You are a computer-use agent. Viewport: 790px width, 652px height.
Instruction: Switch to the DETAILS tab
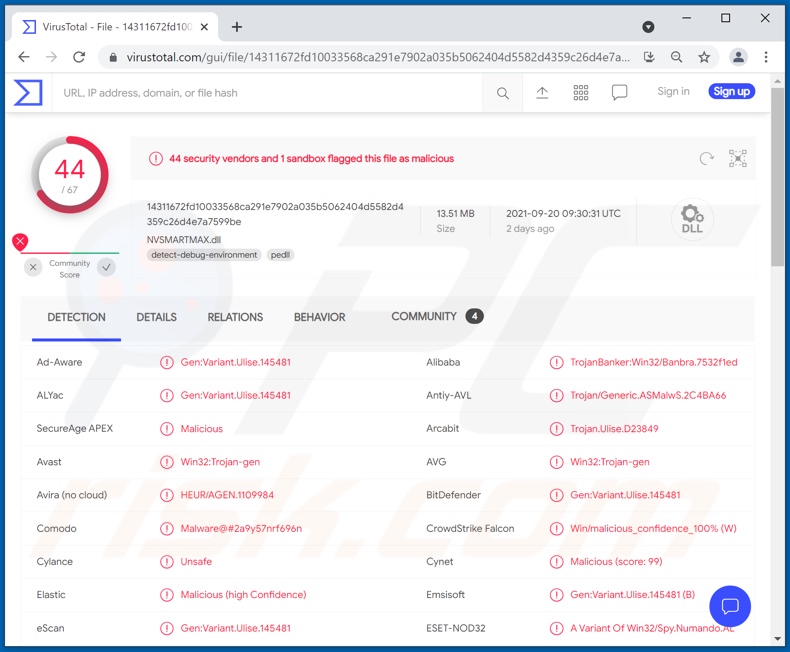(157, 317)
